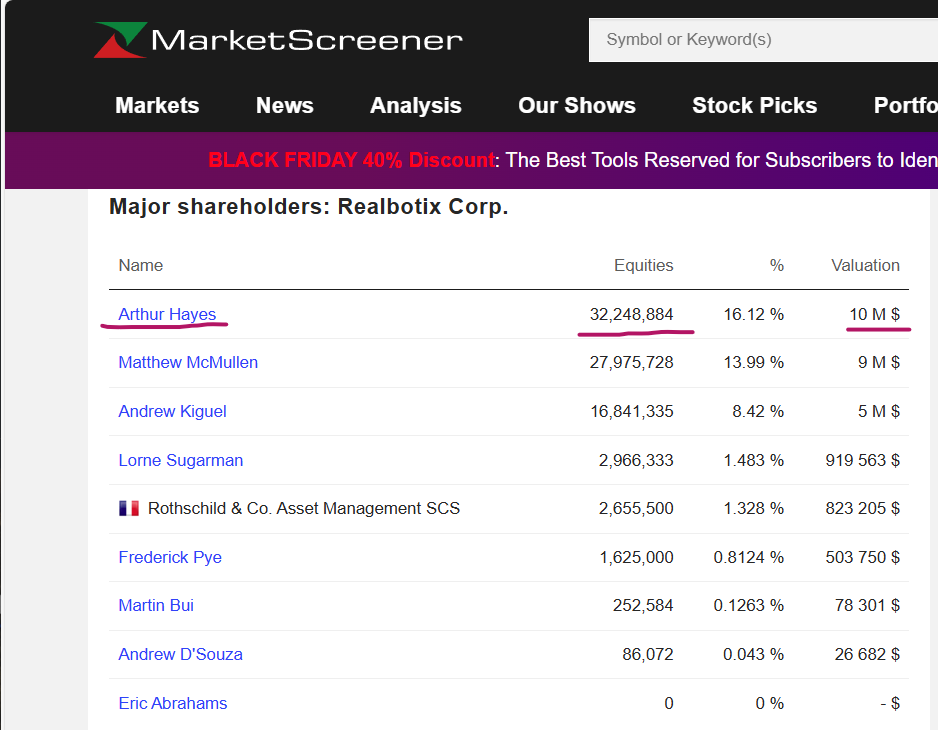This screenshot has width=938, height=730.
Task: Open the Our Shows section
Action: coord(576,105)
